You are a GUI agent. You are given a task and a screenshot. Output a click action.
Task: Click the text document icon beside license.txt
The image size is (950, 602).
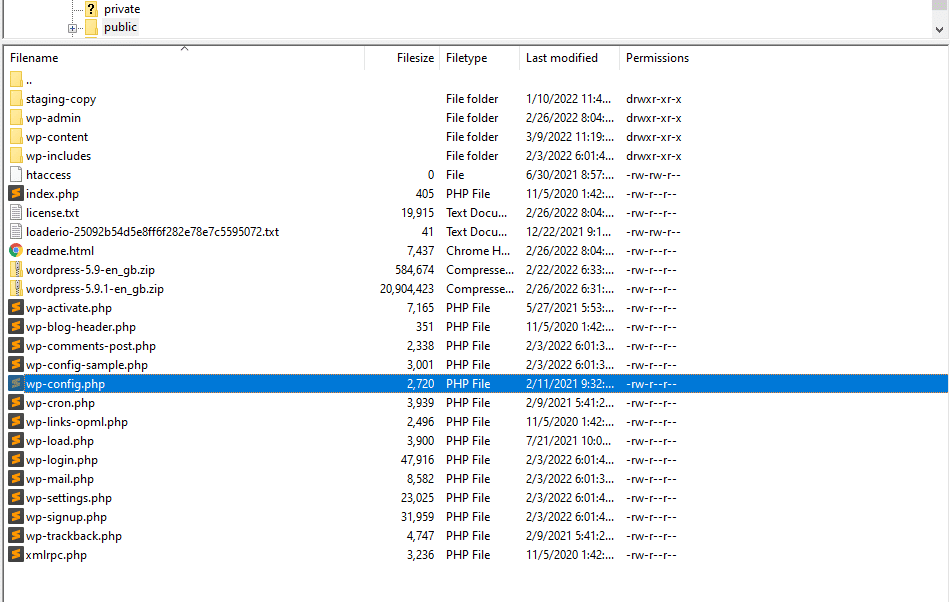14,212
